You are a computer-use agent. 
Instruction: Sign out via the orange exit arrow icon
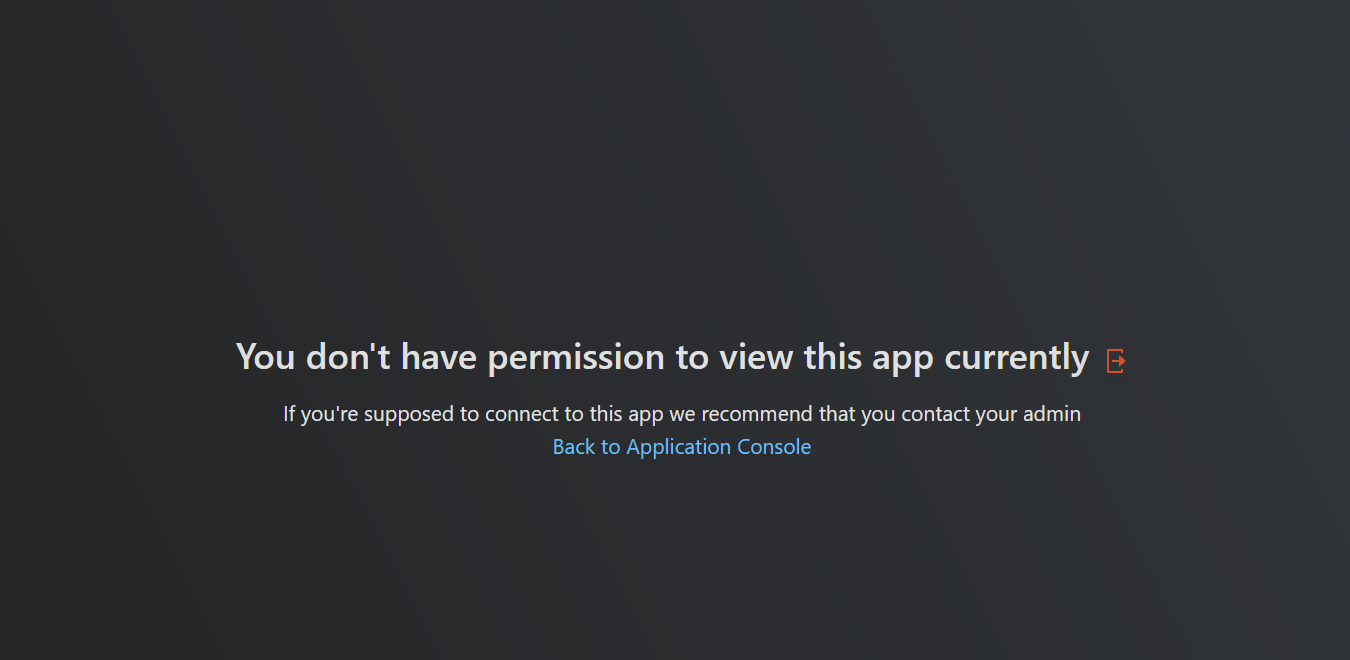pyautogui.click(x=1116, y=361)
